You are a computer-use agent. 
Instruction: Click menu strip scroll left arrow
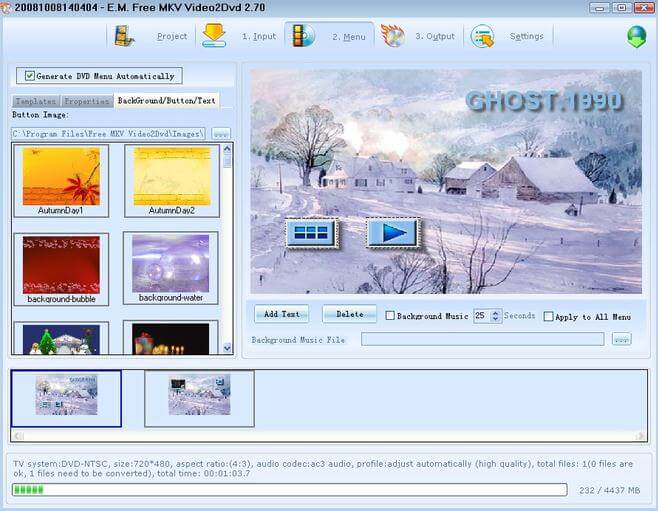point(18,436)
